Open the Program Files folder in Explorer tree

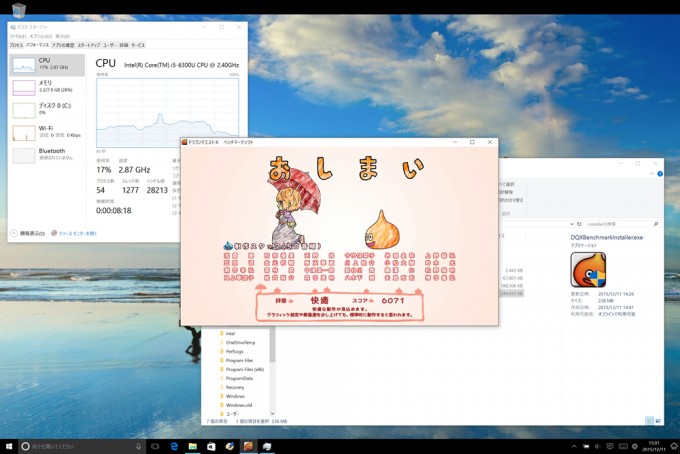click(236, 360)
